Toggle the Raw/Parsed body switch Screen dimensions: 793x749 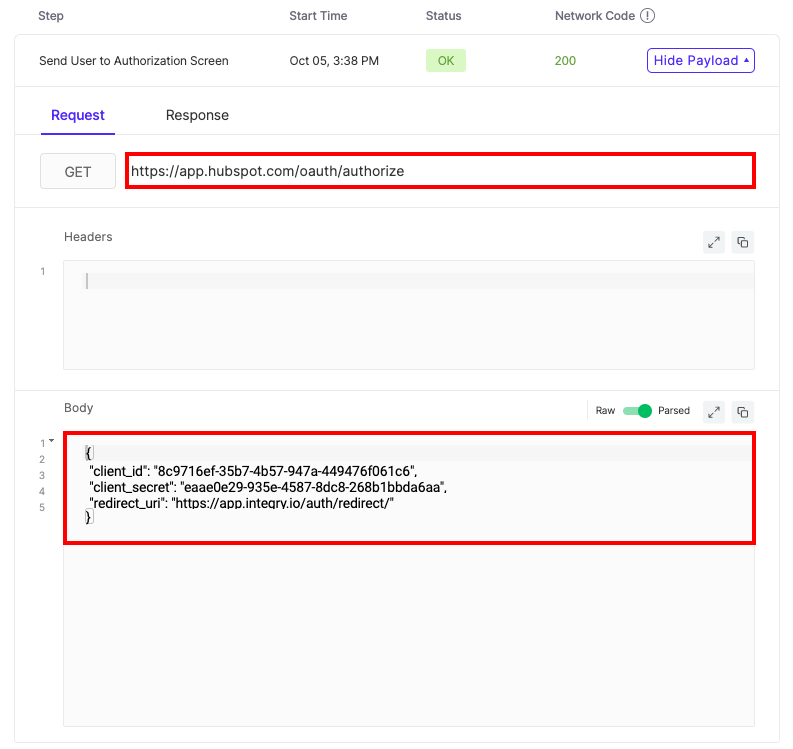point(637,411)
